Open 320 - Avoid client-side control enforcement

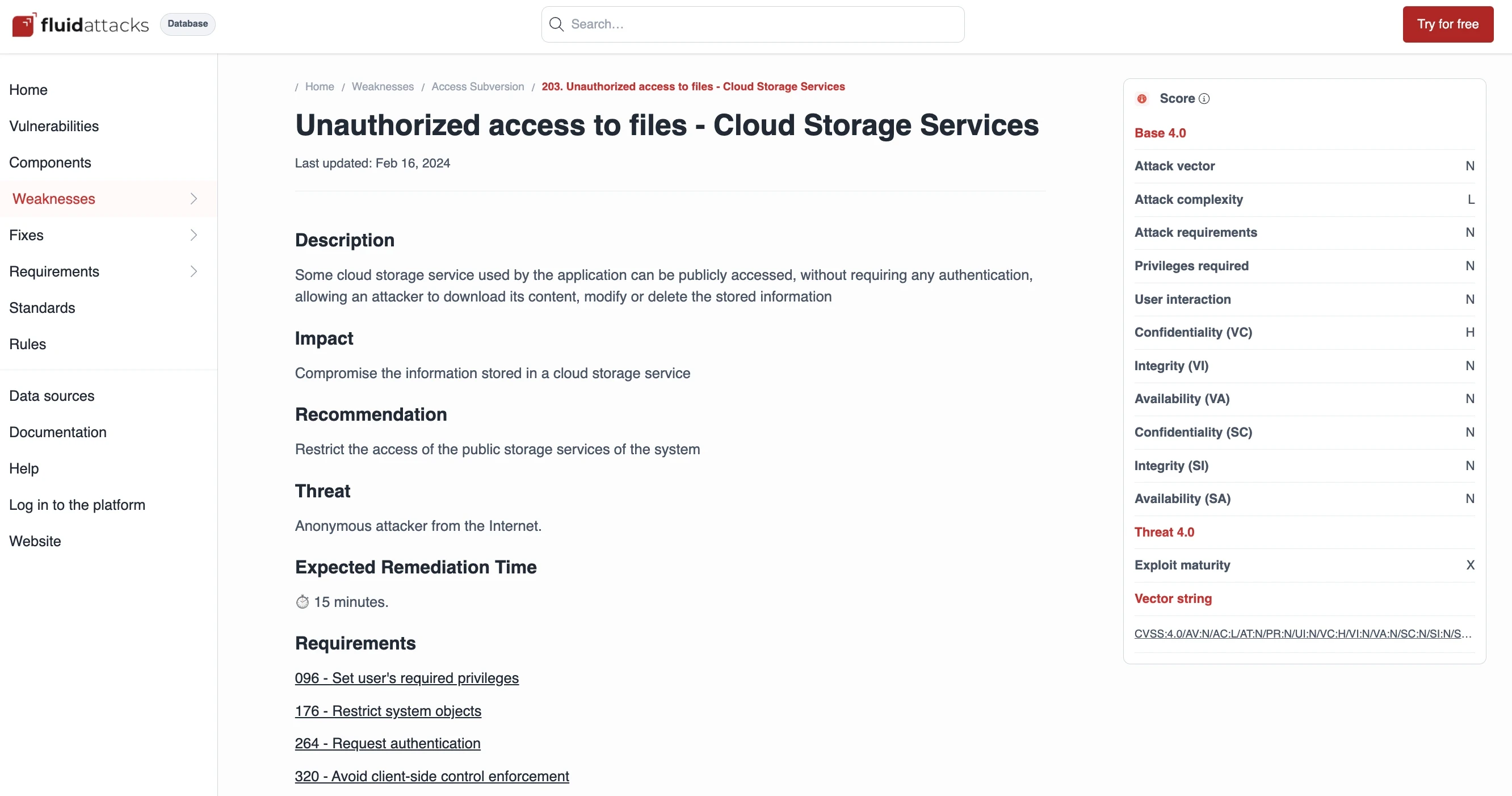click(x=432, y=777)
